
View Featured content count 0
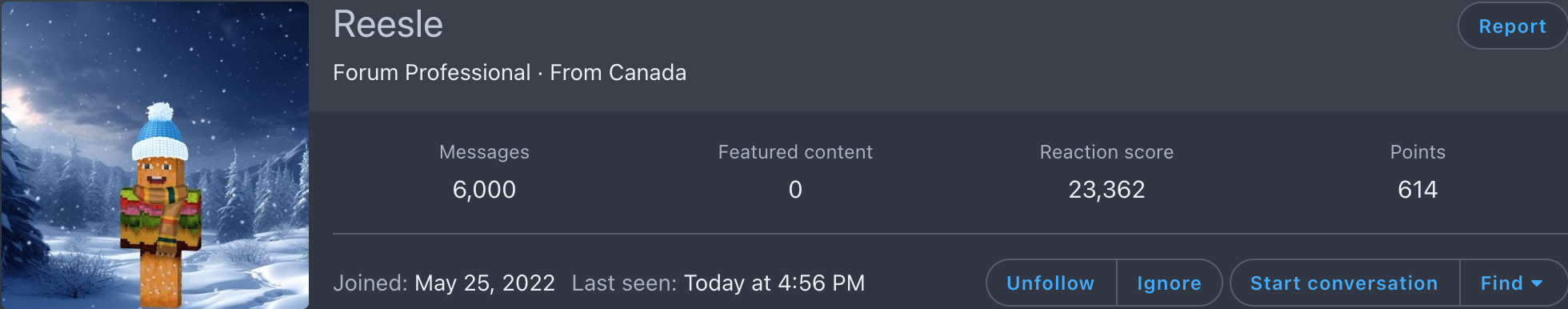[x=795, y=190]
